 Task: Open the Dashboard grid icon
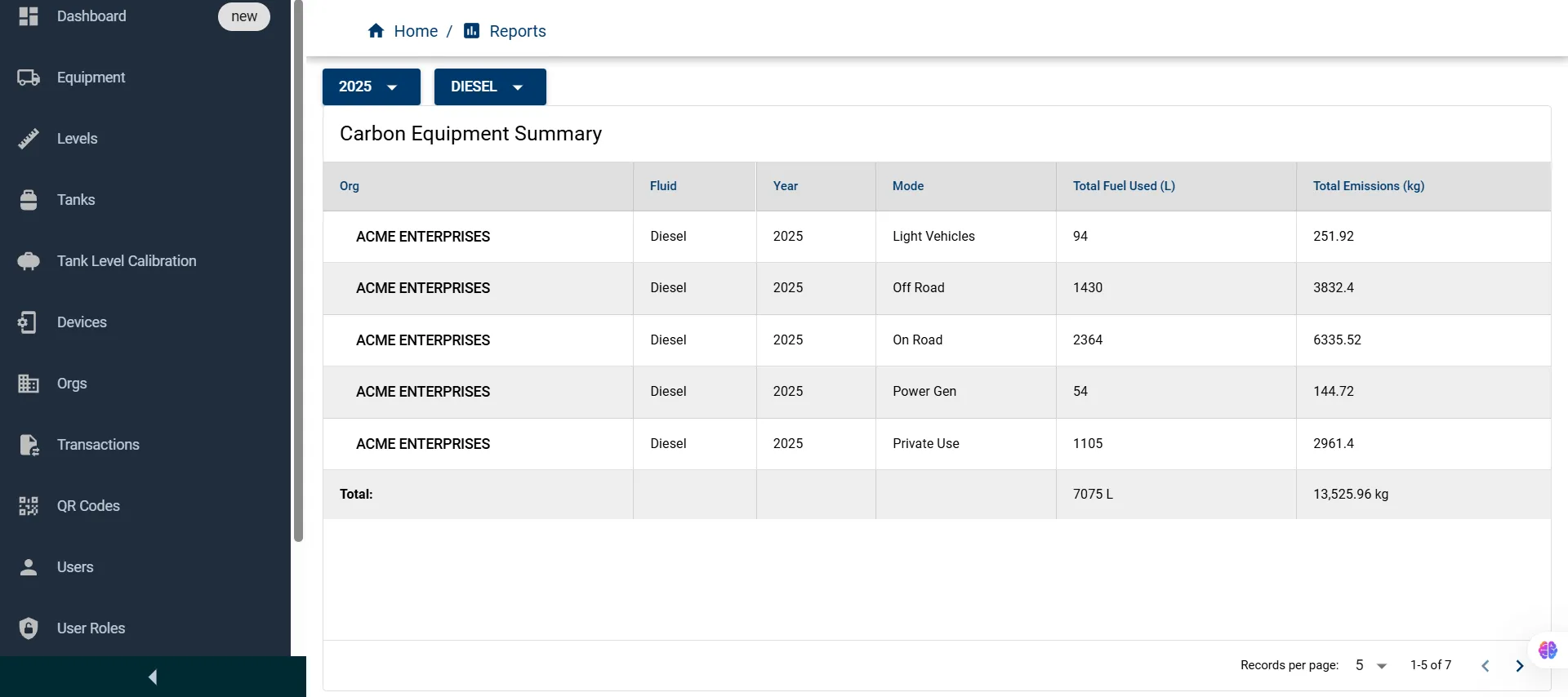[29, 16]
